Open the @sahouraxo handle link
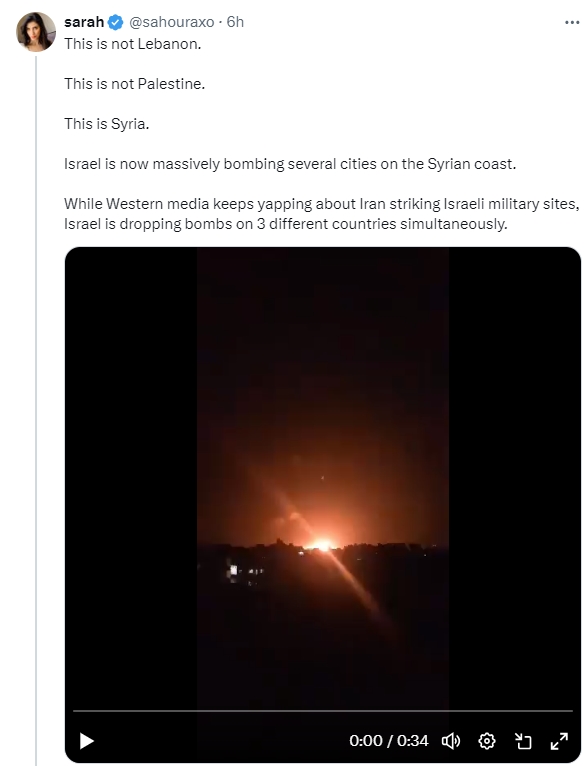 tap(172, 22)
